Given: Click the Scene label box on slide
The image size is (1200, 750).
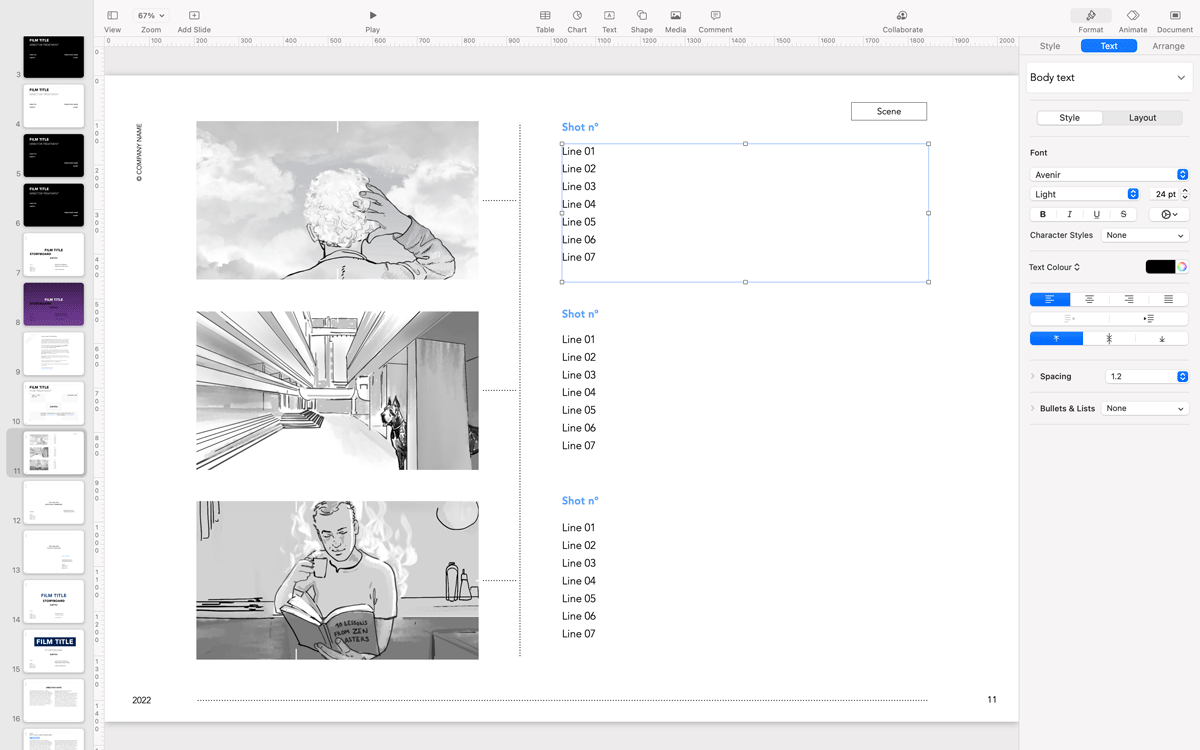Looking at the screenshot, I should click(889, 111).
